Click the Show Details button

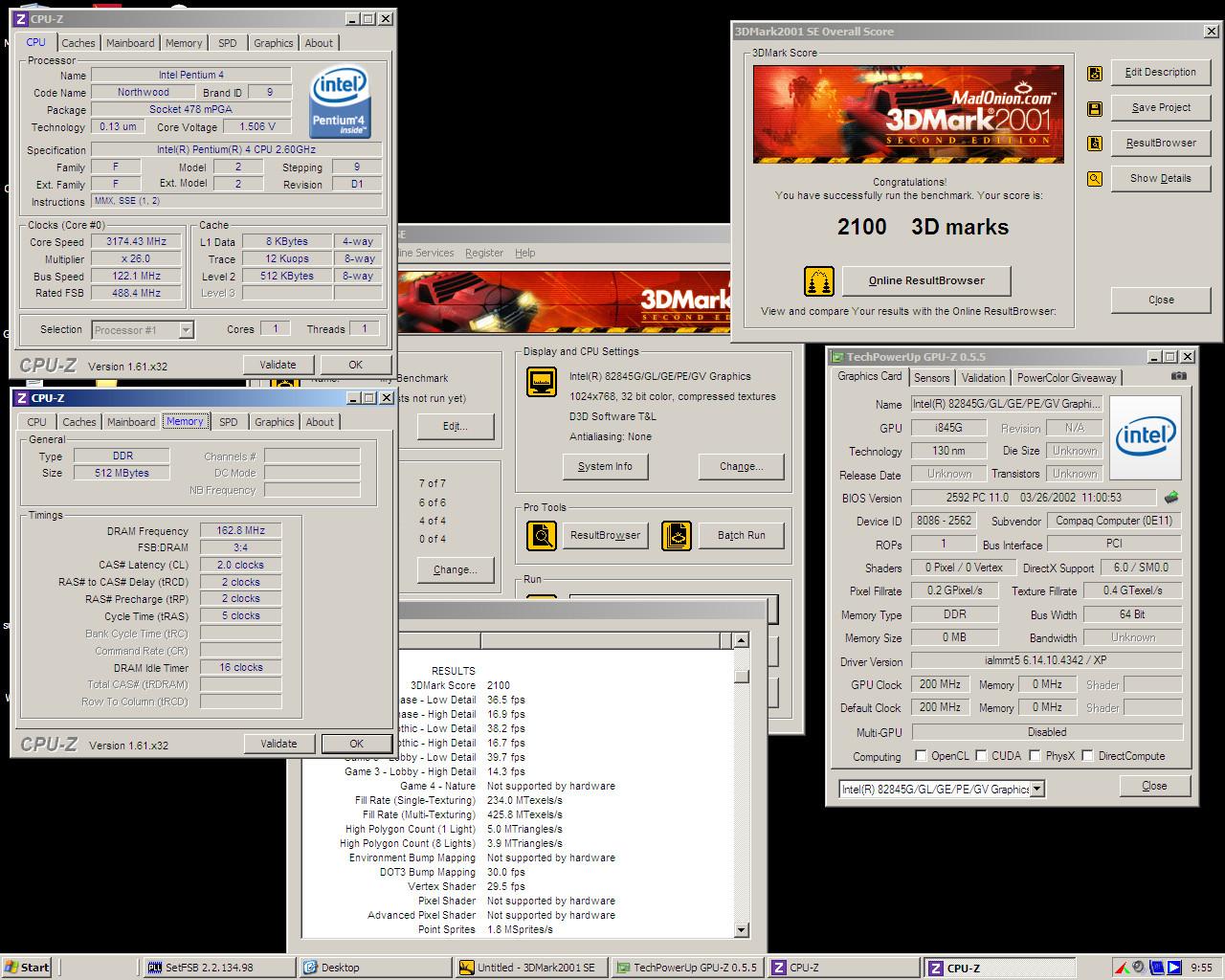pyautogui.click(x=1160, y=179)
